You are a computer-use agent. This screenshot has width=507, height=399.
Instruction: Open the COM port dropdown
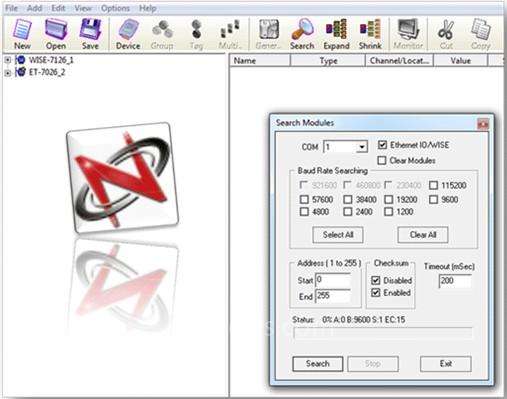coord(362,147)
